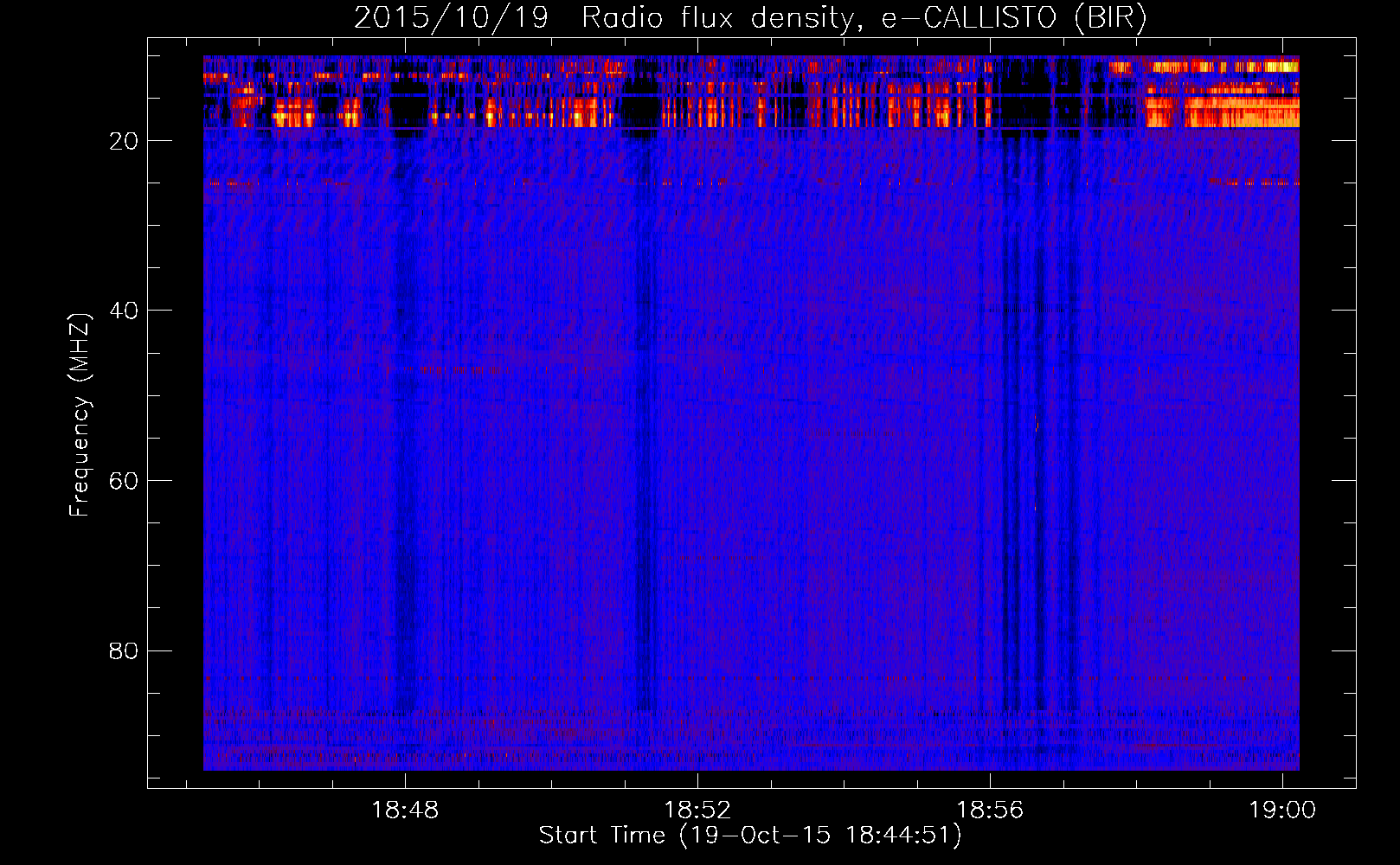Click the '60' frequency tick label

pyautogui.click(x=124, y=481)
